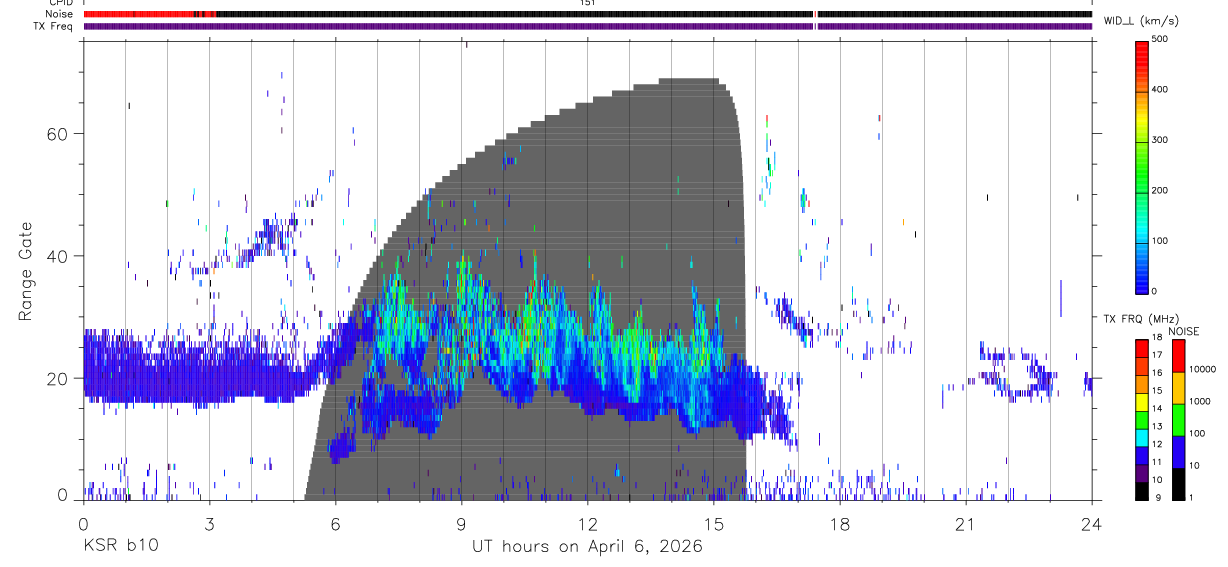This screenshot has width=1228, height=567.
Task: Click the x-axis tick label 15
Action: pyautogui.click(x=713, y=524)
